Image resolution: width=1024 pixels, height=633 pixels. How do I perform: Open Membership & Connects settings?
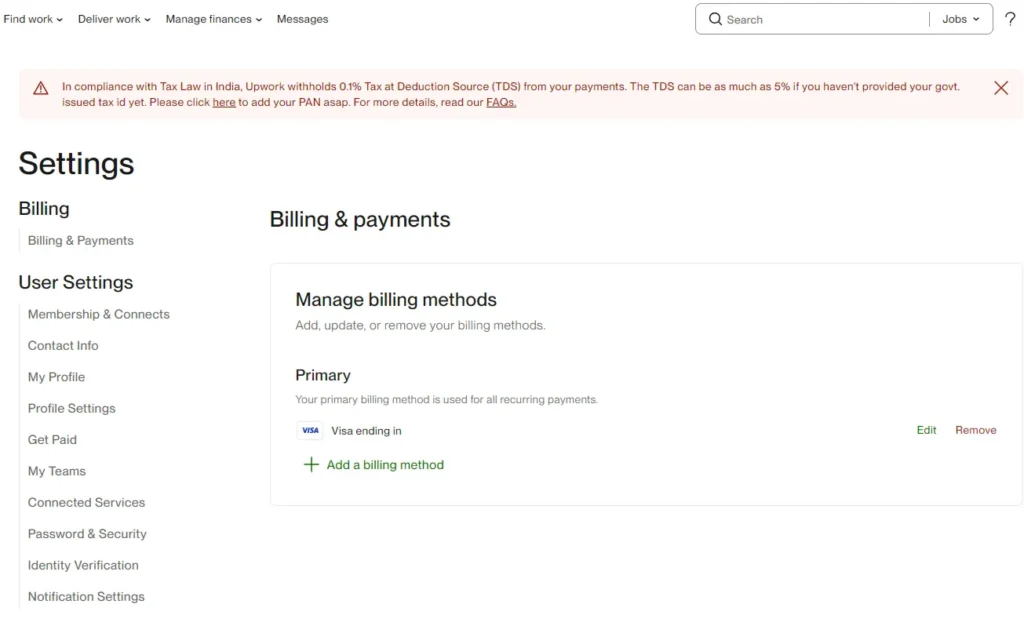click(99, 314)
